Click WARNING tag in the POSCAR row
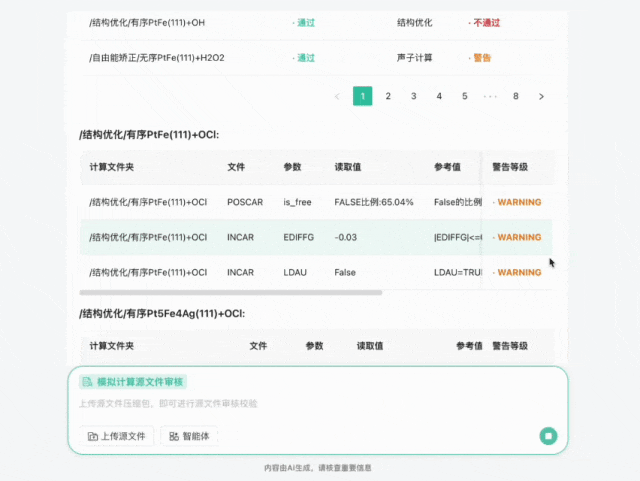Image resolution: width=640 pixels, height=481 pixels. (x=518, y=202)
